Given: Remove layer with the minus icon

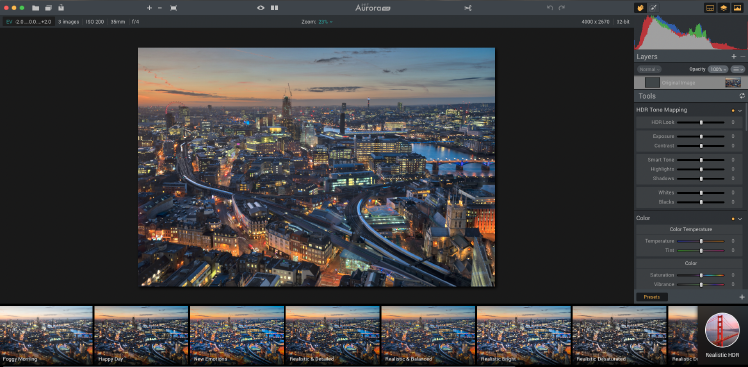Looking at the screenshot, I should pyautogui.click(x=743, y=56).
